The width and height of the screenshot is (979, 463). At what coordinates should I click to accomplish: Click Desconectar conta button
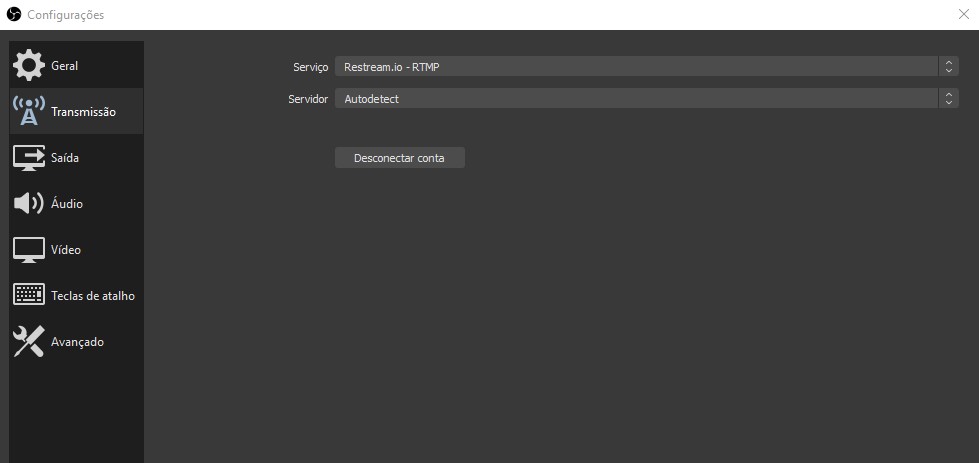click(x=400, y=158)
